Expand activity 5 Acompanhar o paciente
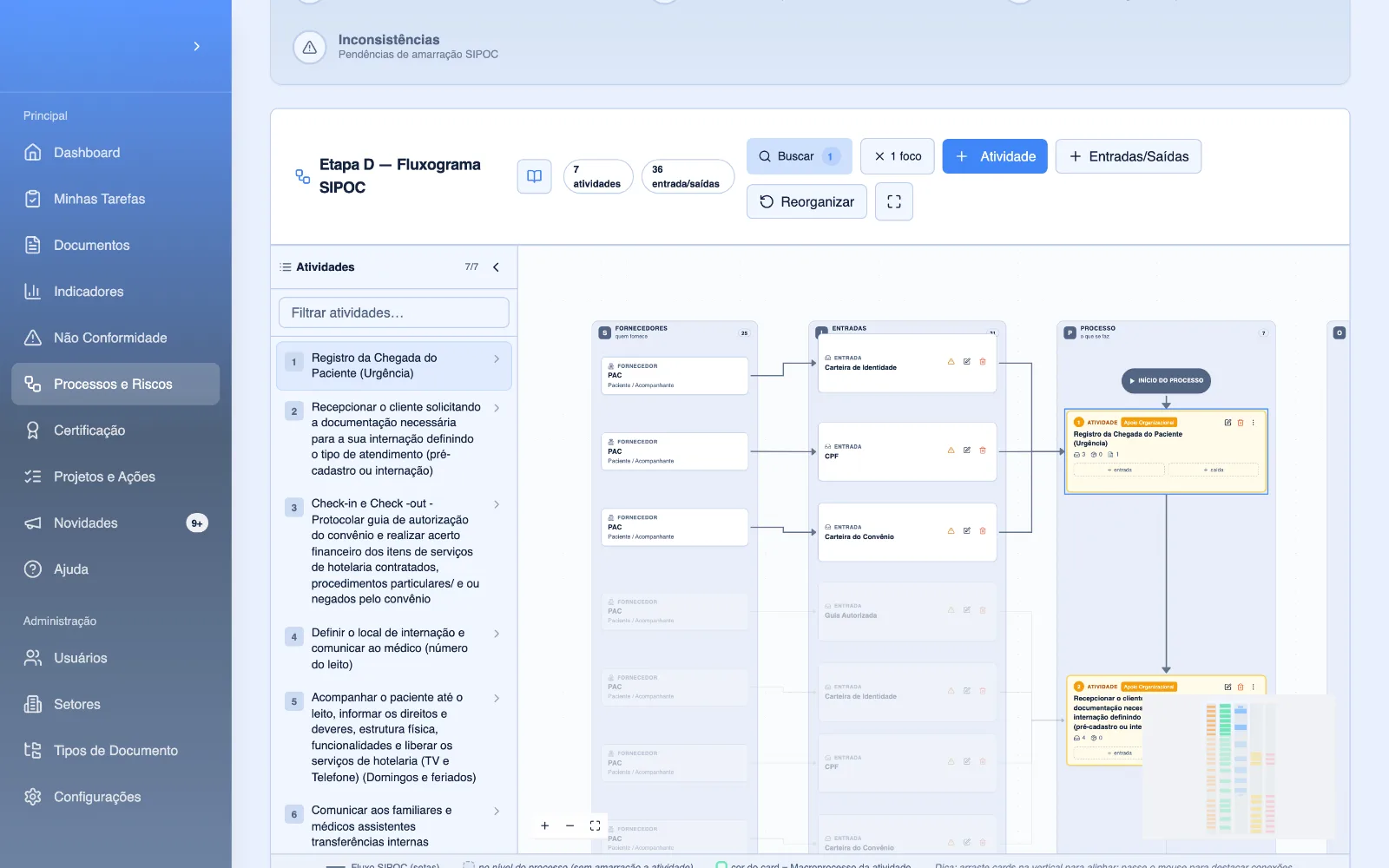Viewport: 1389px width, 868px height. (x=497, y=699)
